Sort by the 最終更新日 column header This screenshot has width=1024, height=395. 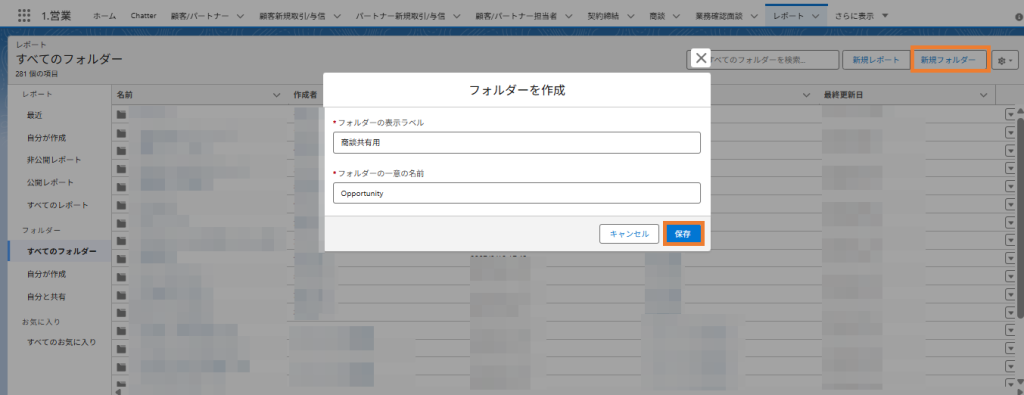844,95
